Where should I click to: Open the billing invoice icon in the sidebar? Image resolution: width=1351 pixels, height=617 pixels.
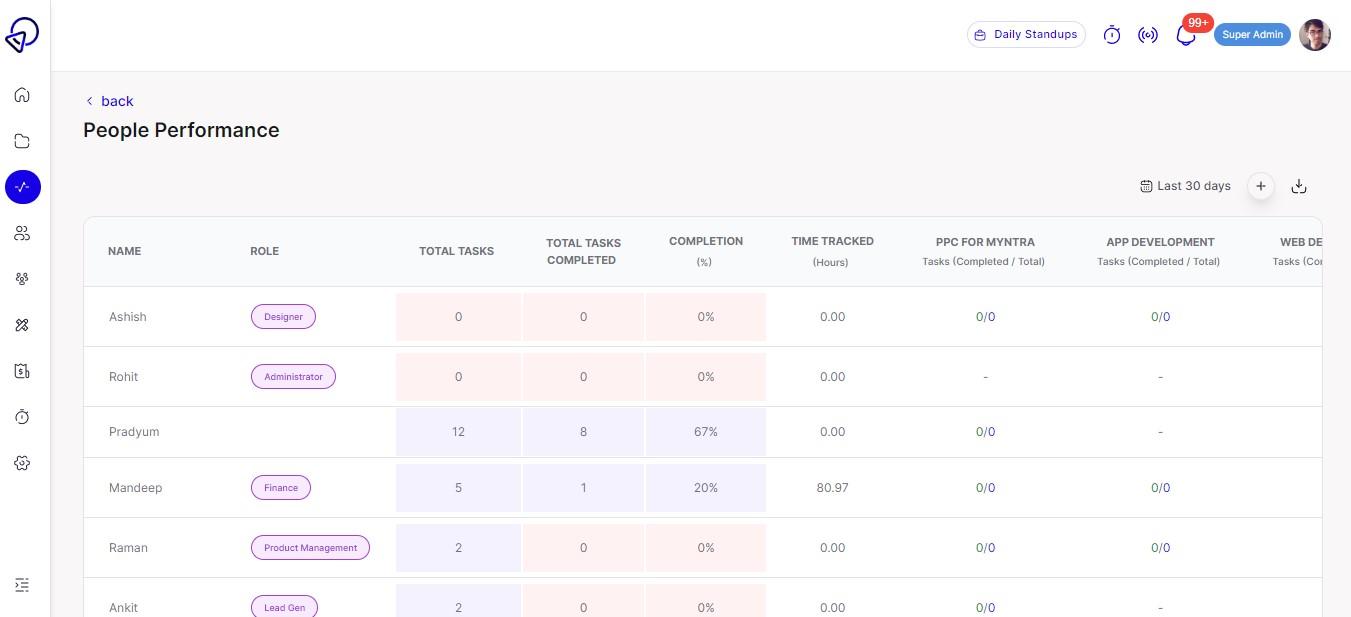[22, 371]
